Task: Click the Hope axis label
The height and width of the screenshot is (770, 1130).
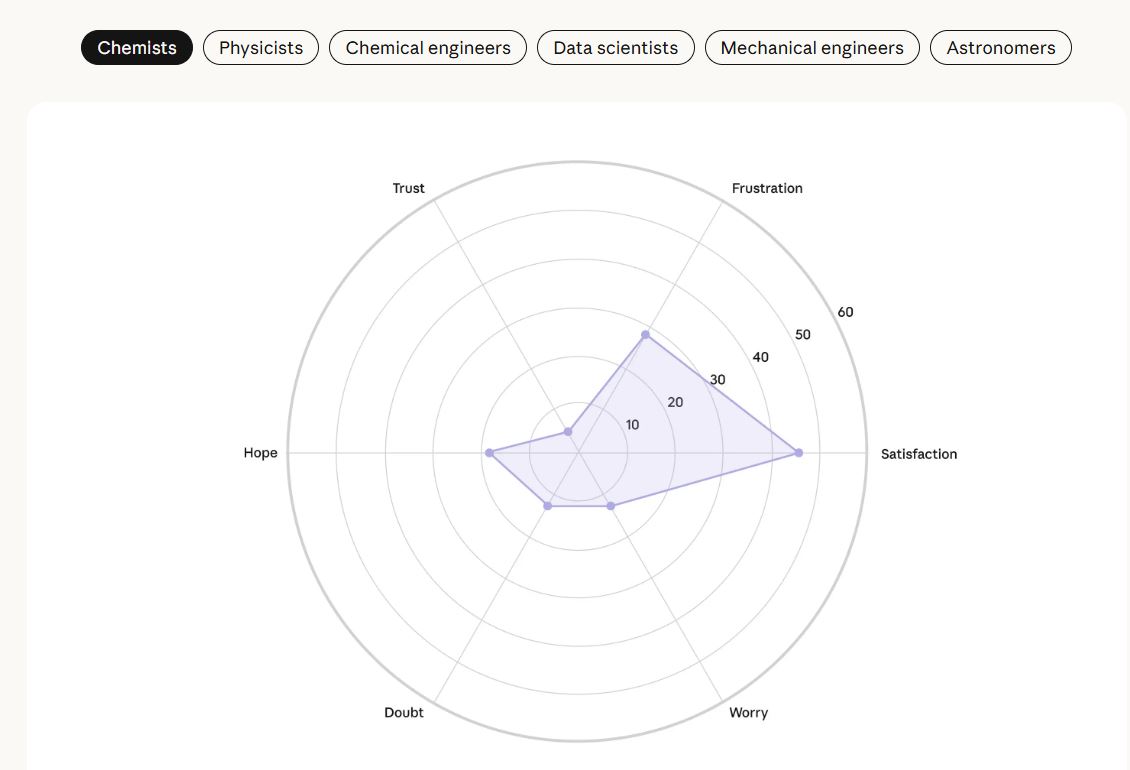Action: point(260,453)
